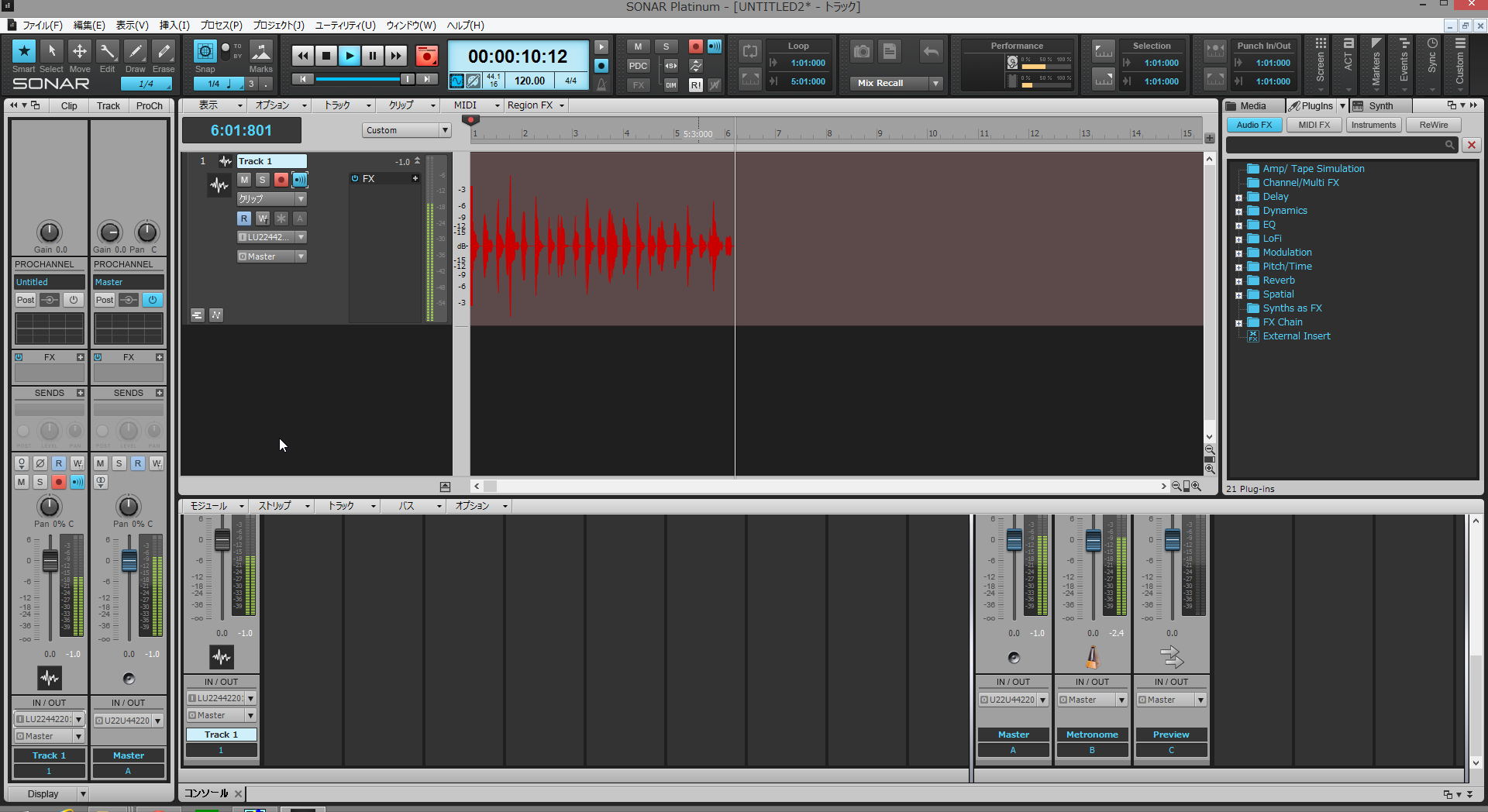1488x812 pixels.
Task: Click the Display button in inspector
Action: 43,794
